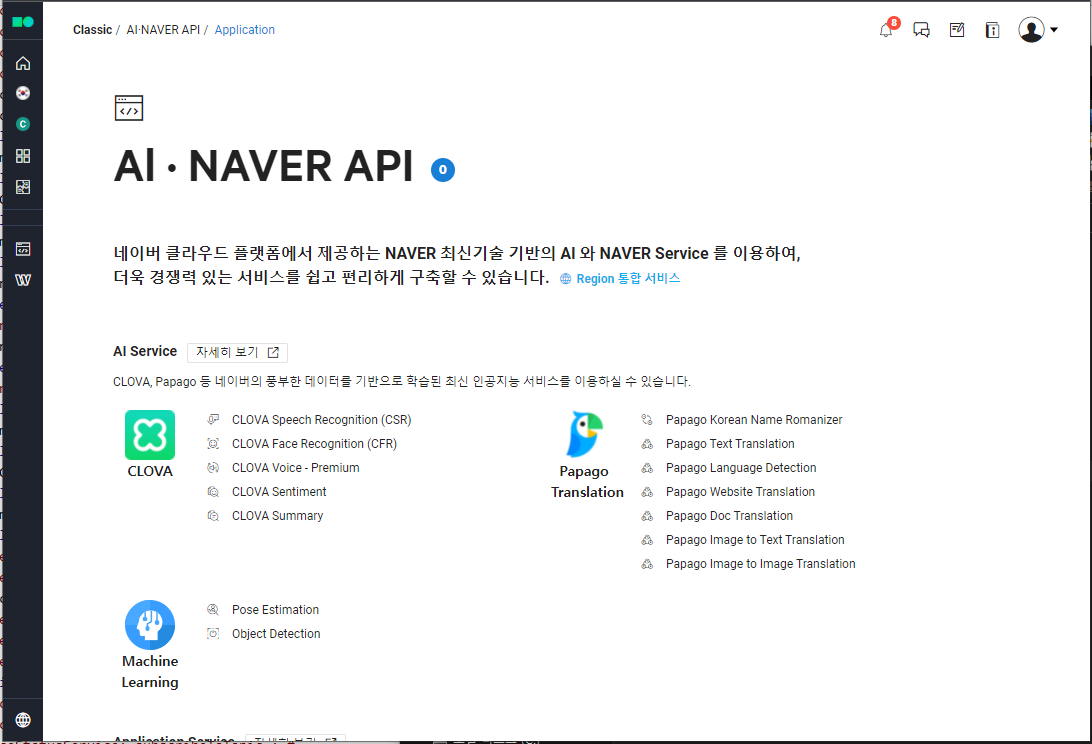1092x744 pixels.
Task: Open CLOVA Summary
Action: pyautogui.click(x=277, y=516)
